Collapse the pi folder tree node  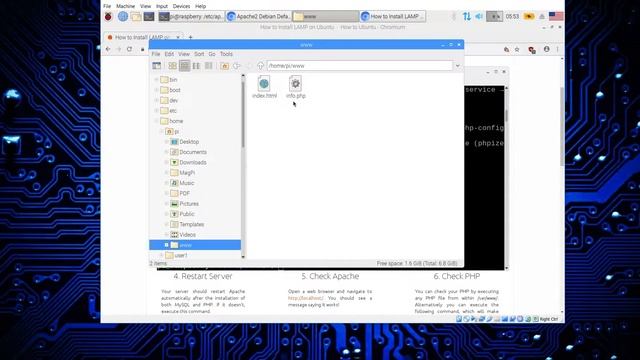[162, 131]
